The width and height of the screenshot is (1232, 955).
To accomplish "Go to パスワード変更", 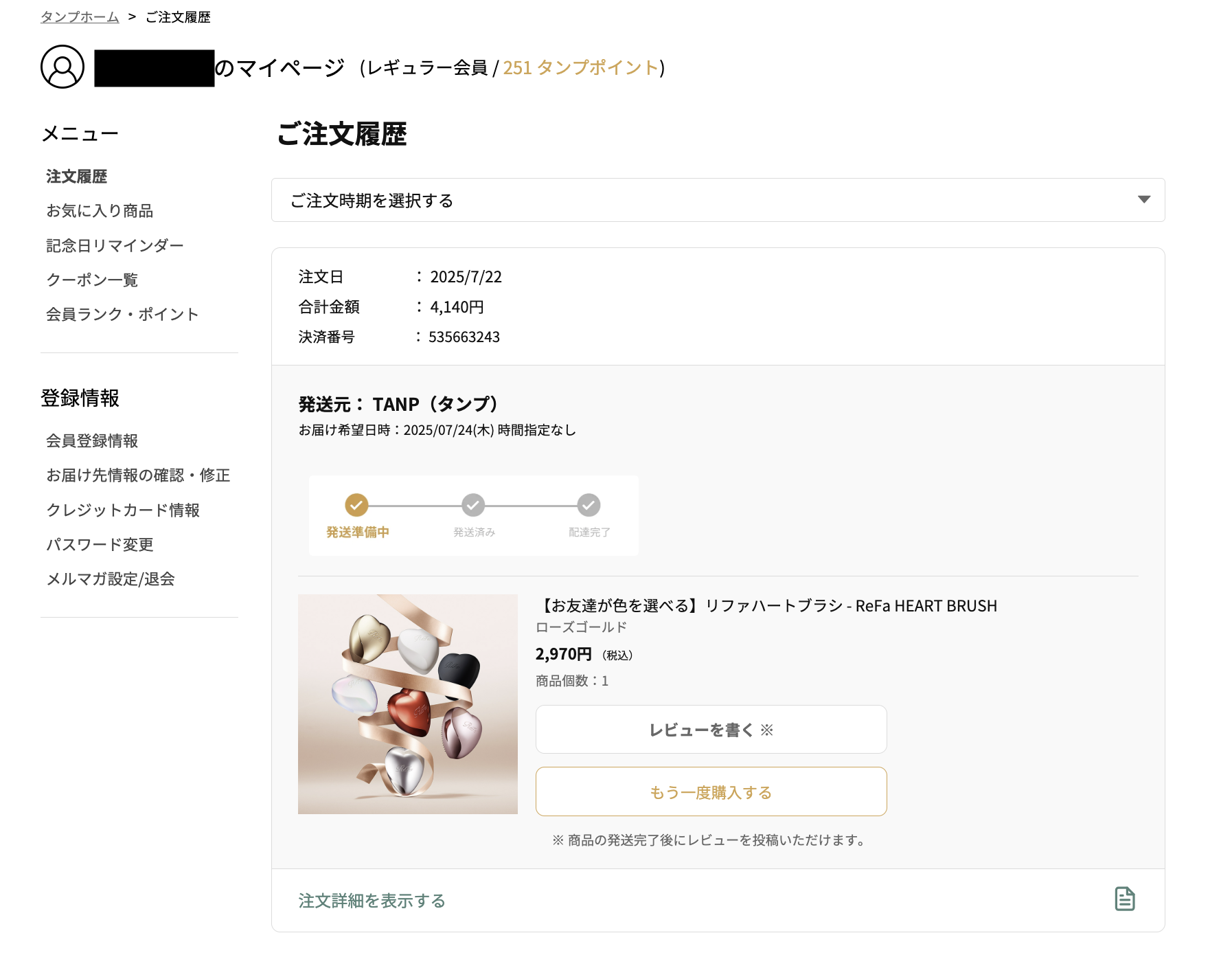I will point(100,545).
